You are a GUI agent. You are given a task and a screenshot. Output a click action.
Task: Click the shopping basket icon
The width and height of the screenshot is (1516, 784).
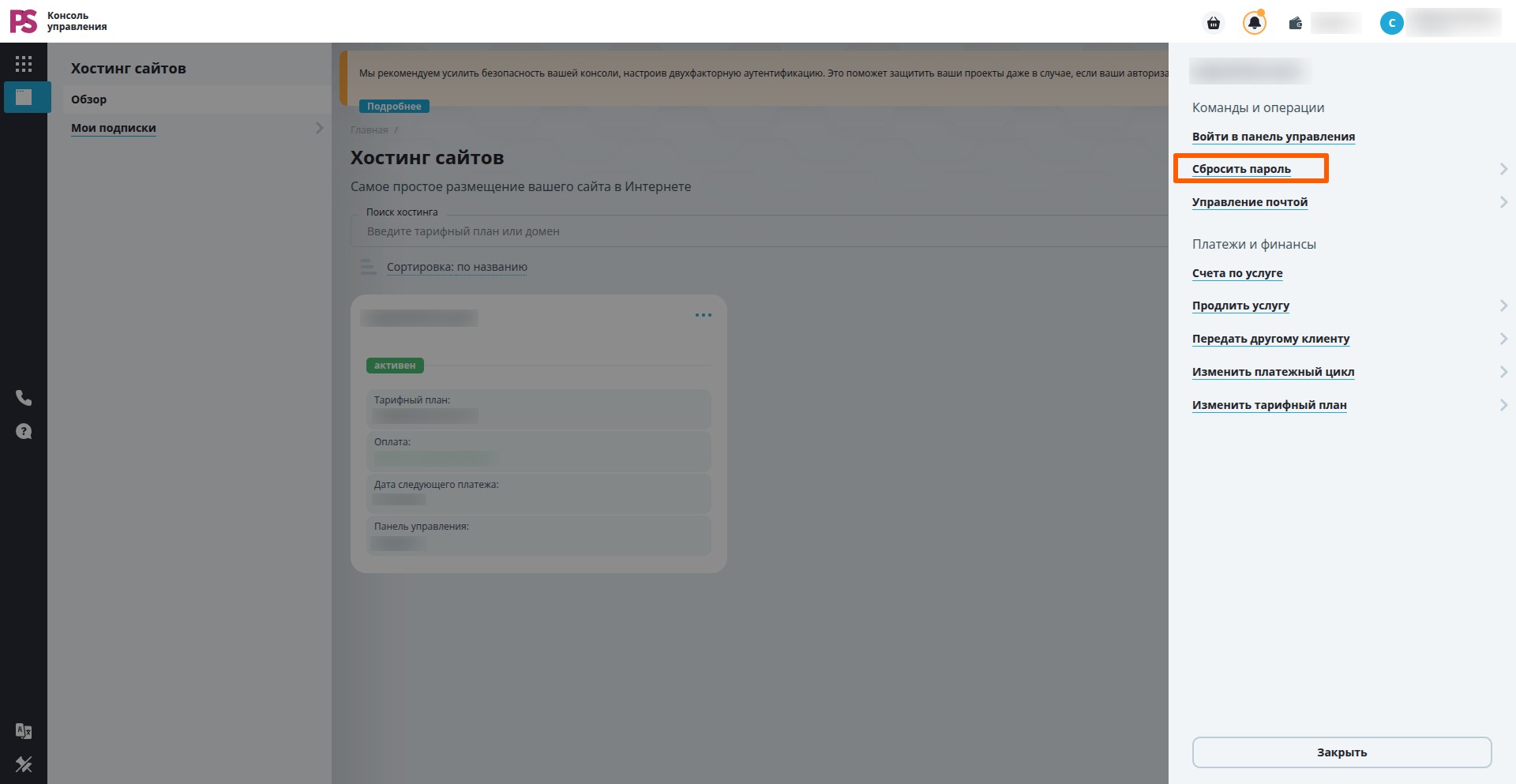point(1214,23)
